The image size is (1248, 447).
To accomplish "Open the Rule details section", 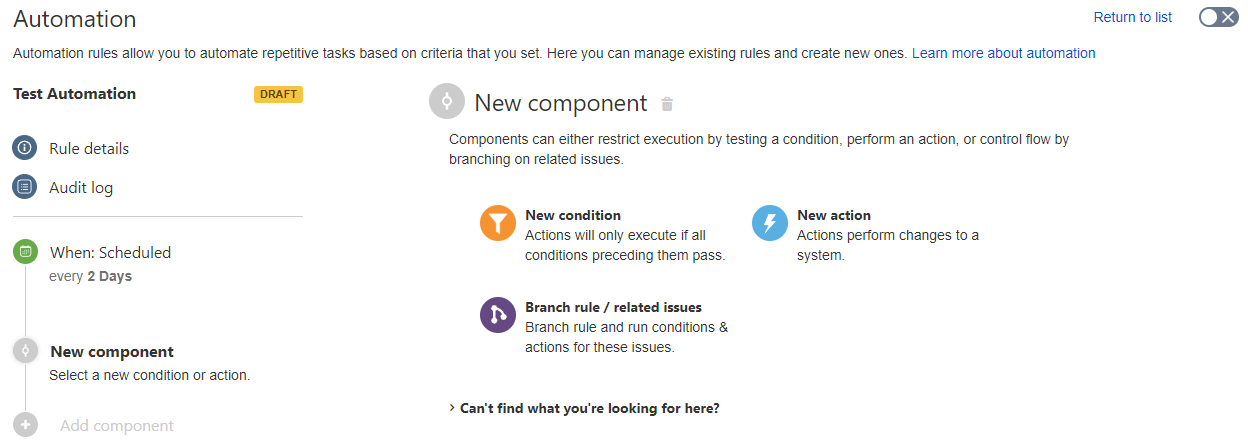I will click(89, 148).
